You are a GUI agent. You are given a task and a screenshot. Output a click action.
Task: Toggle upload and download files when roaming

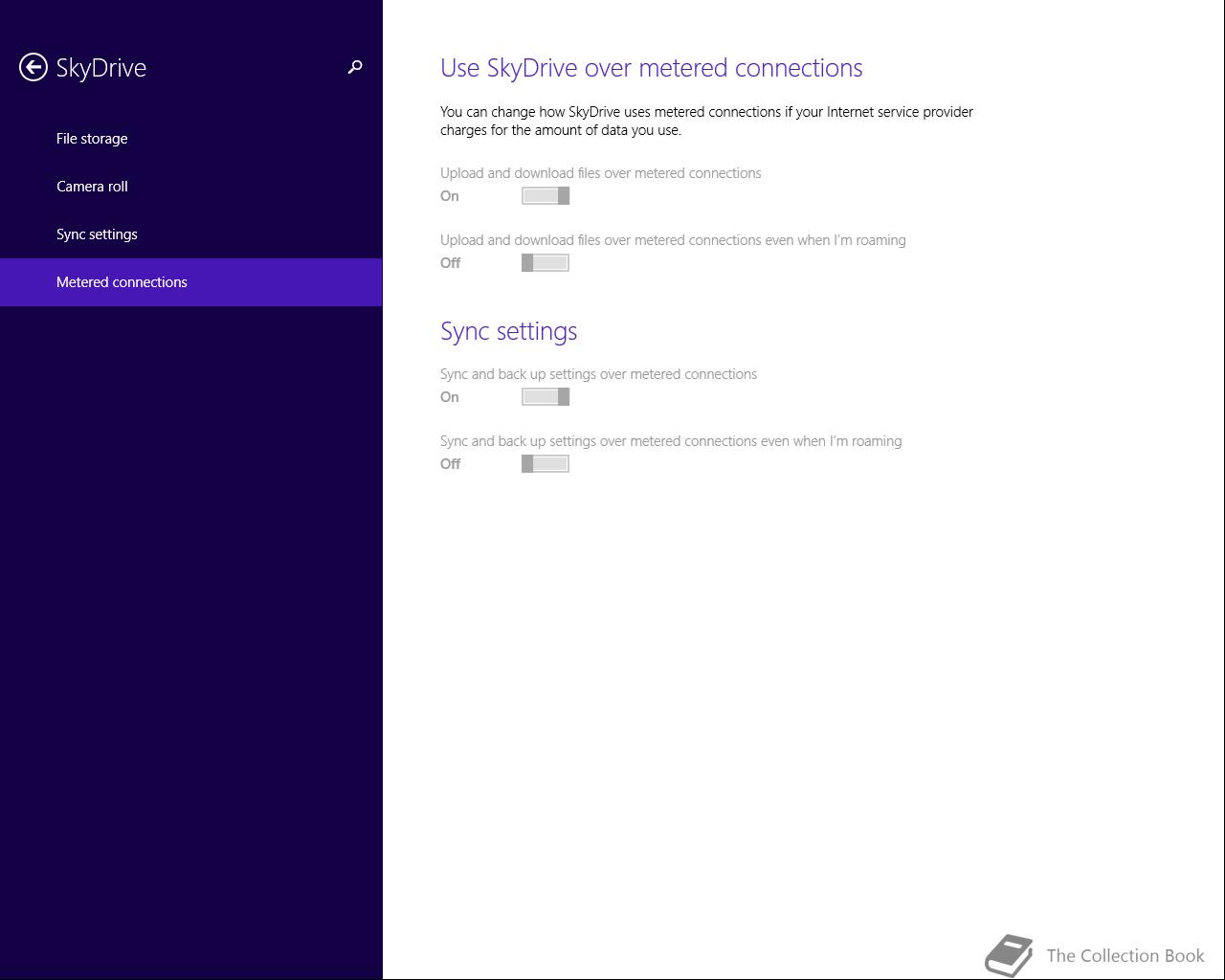(546, 263)
